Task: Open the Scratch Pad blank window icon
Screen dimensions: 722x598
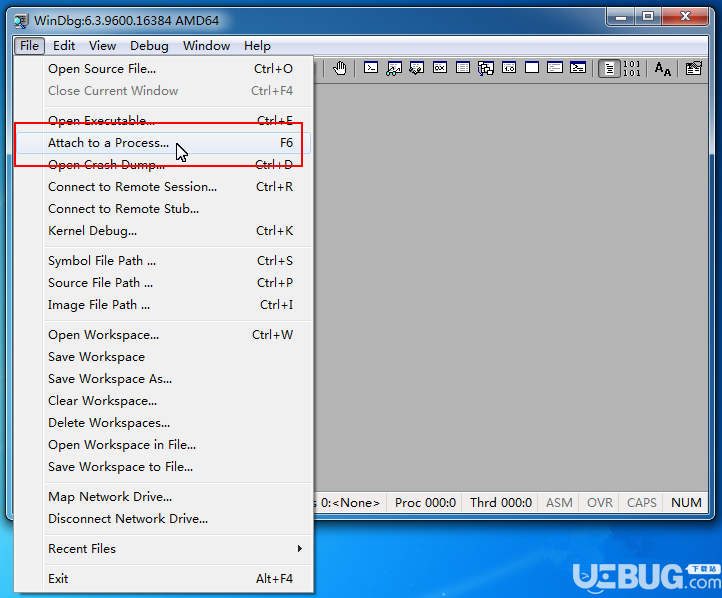Action: click(532, 68)
